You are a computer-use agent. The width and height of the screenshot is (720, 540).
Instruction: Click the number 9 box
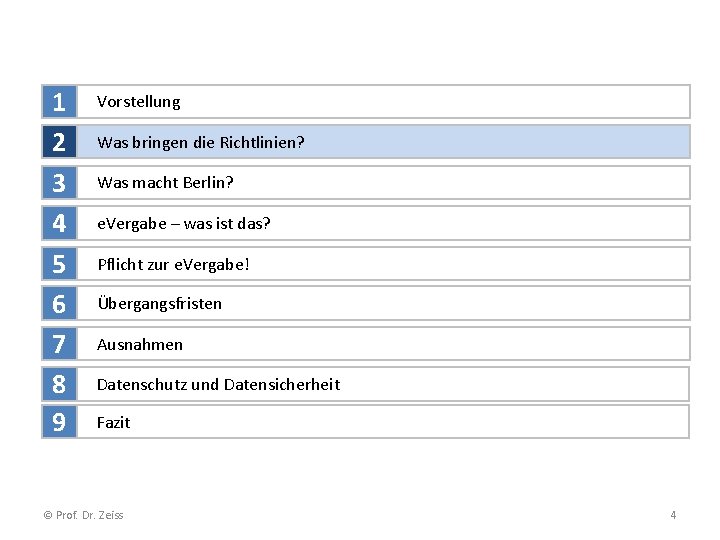(x=59, y=422)
